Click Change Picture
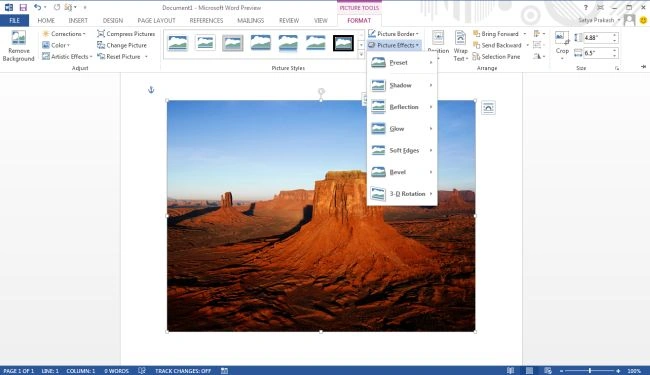Image resolution: width=650 pixels, height=375 pixels. click(122, 45)
